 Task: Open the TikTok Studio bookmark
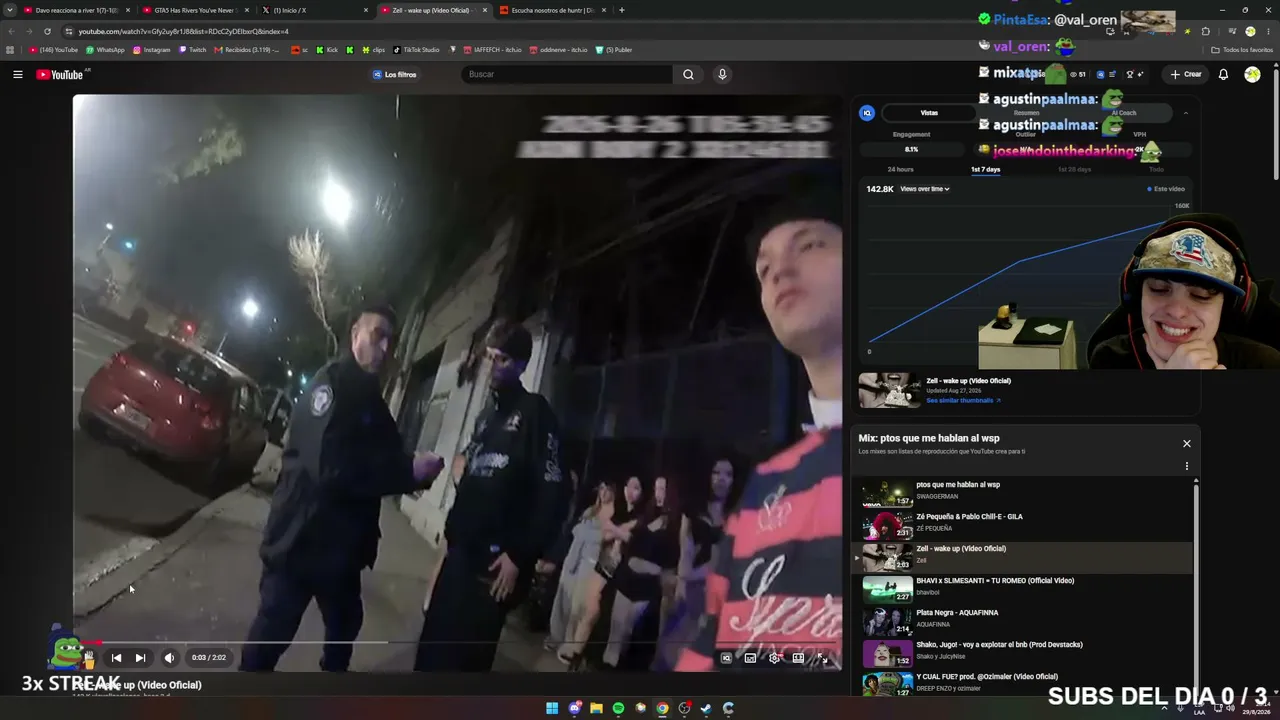[x=416, y=50]
